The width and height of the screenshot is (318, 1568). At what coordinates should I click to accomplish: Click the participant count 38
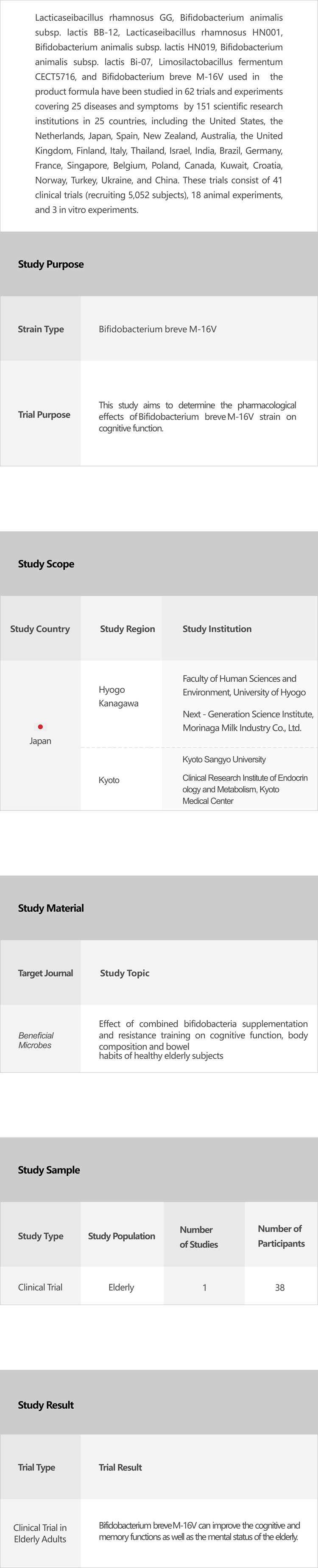click(279, 1288)
